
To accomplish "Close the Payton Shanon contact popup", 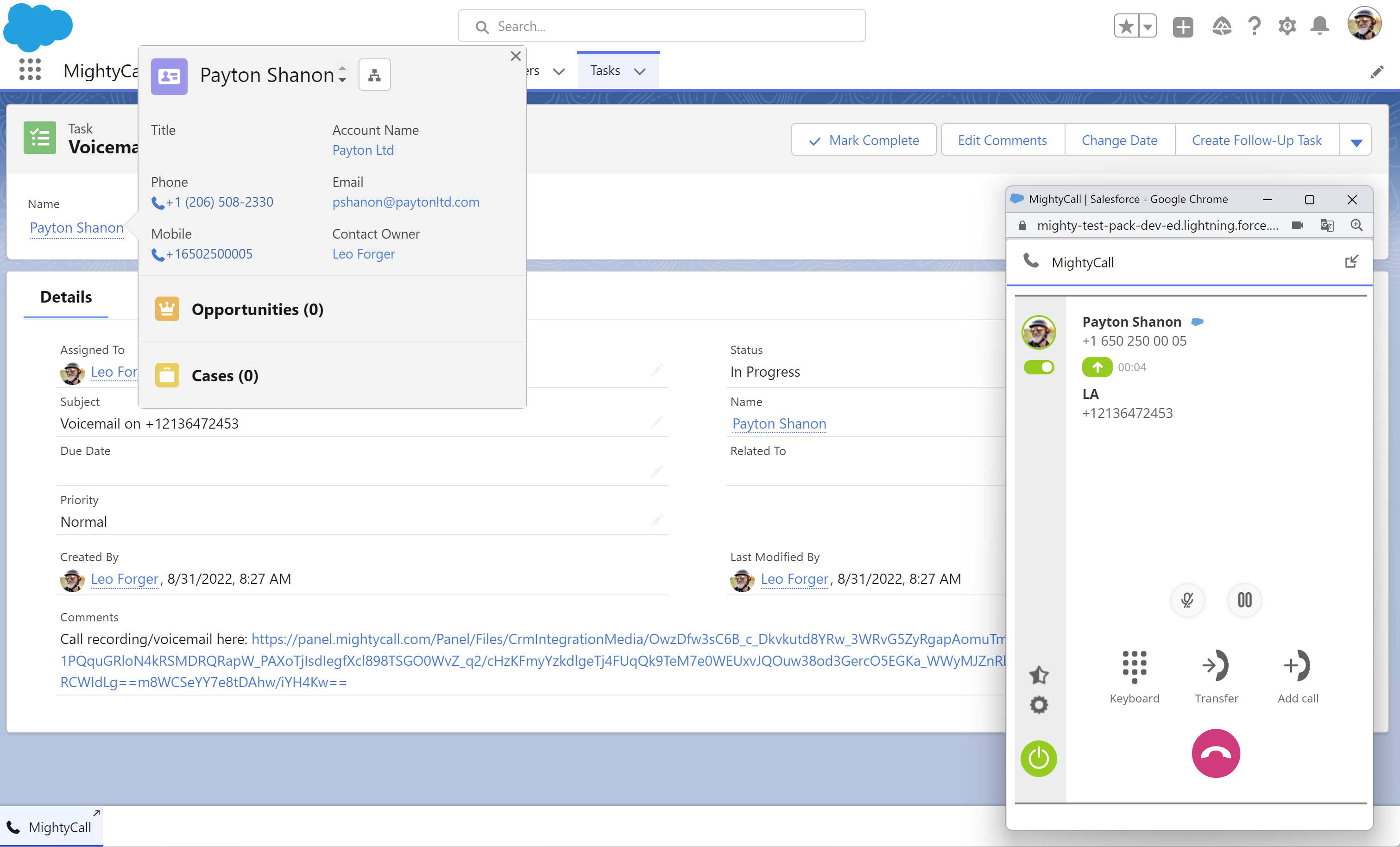I will coord(515,56).
